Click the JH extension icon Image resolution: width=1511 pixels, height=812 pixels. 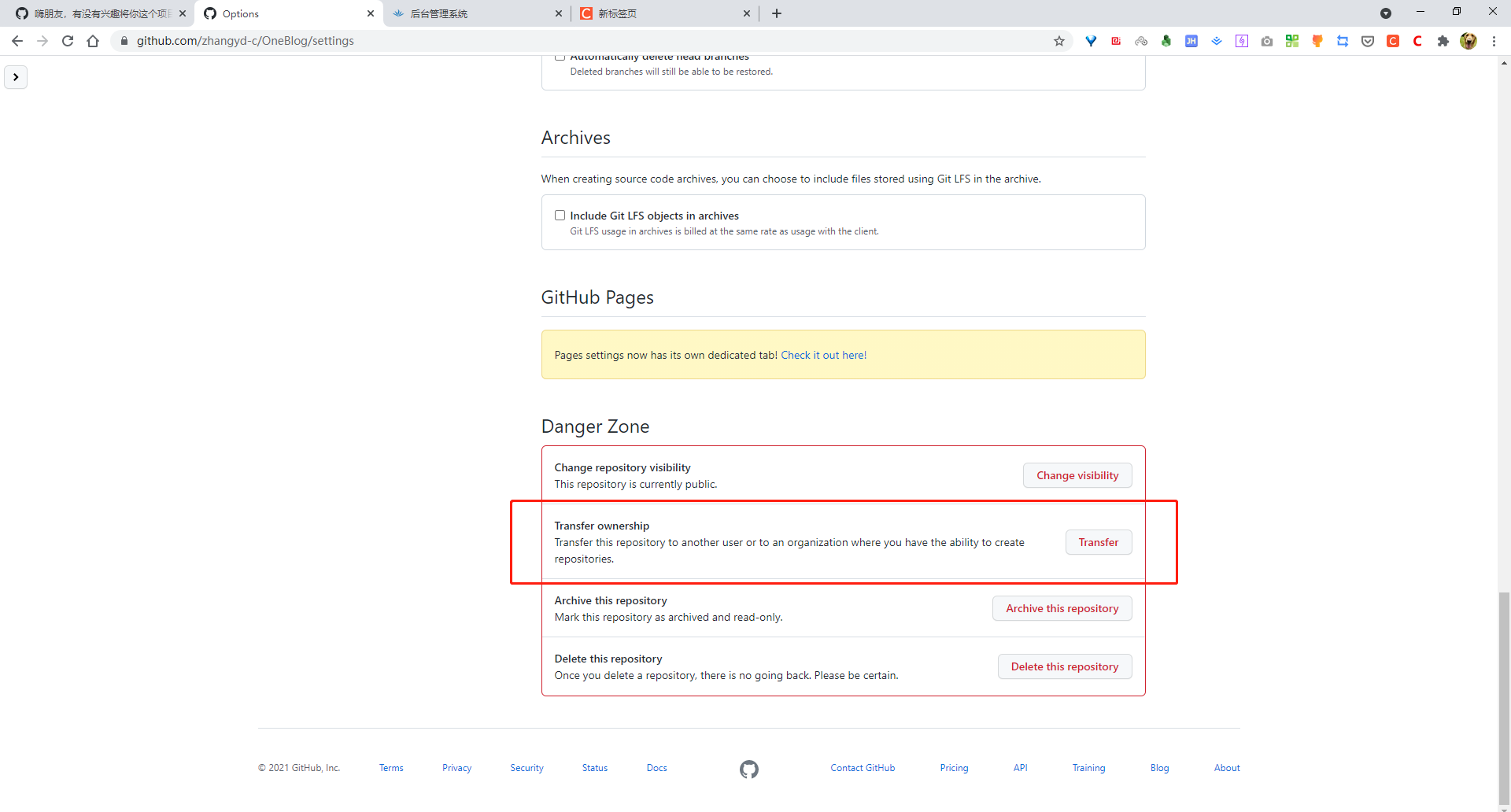pos(1191,40)
